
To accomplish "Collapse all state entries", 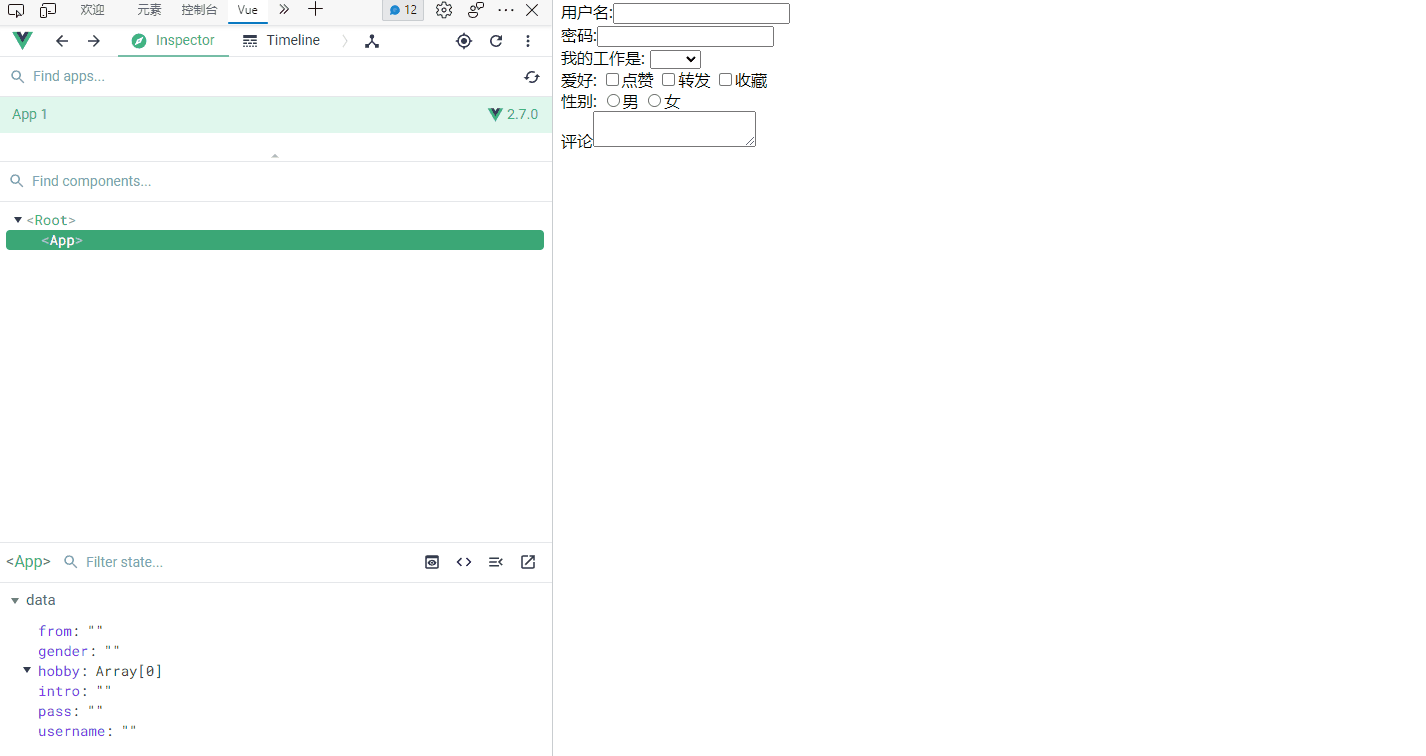I will point(495,561).
